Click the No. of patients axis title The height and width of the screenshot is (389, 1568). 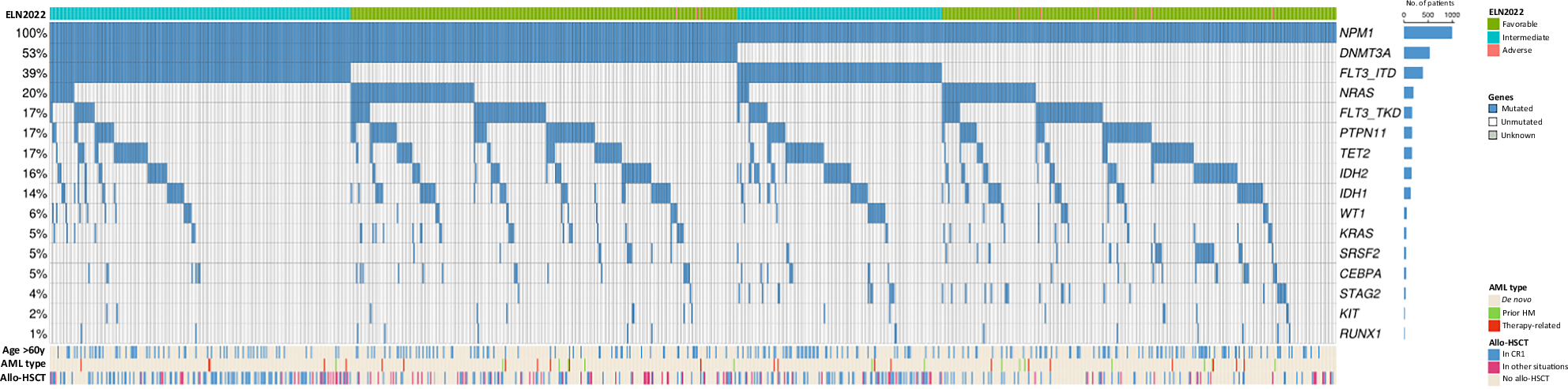click(x=1430, y=4)
